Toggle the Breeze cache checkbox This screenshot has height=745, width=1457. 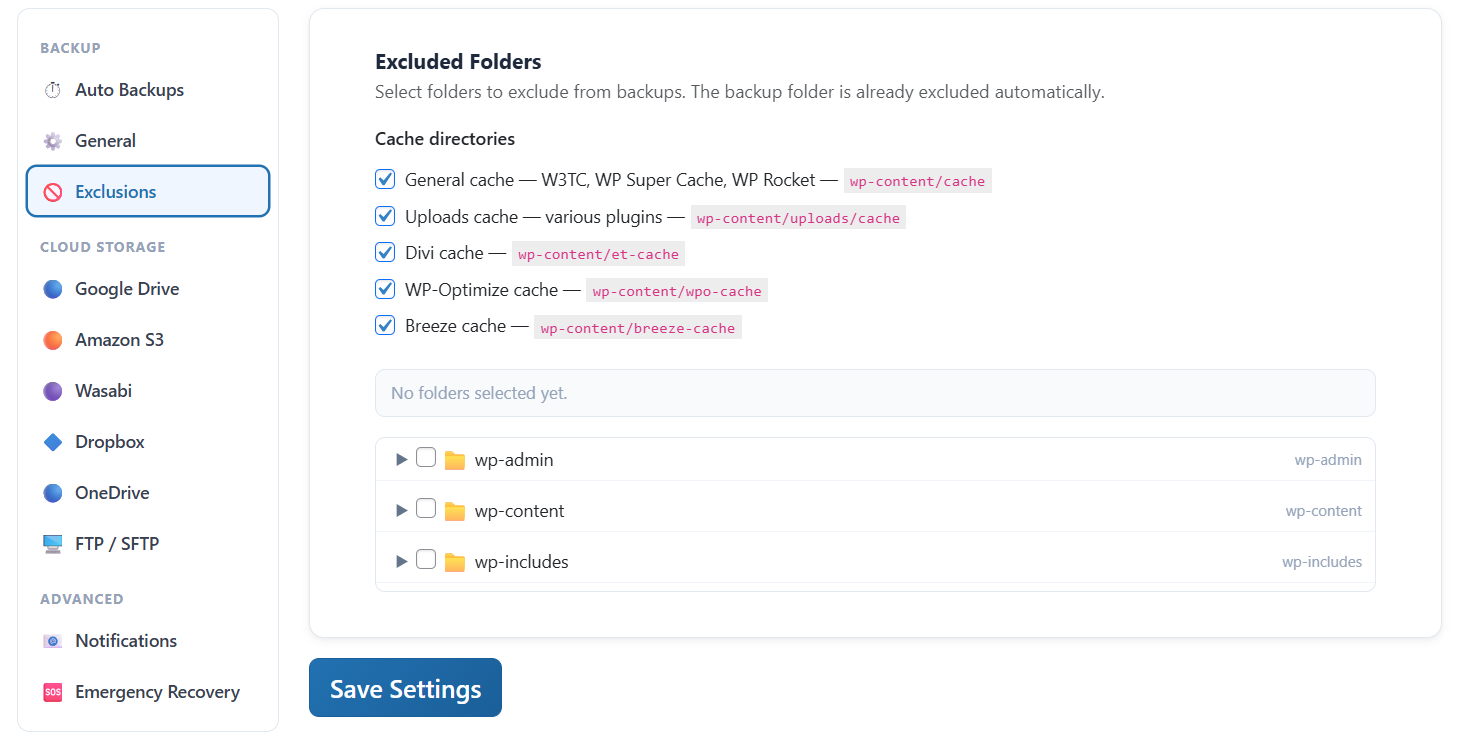(x=385, y=325)
